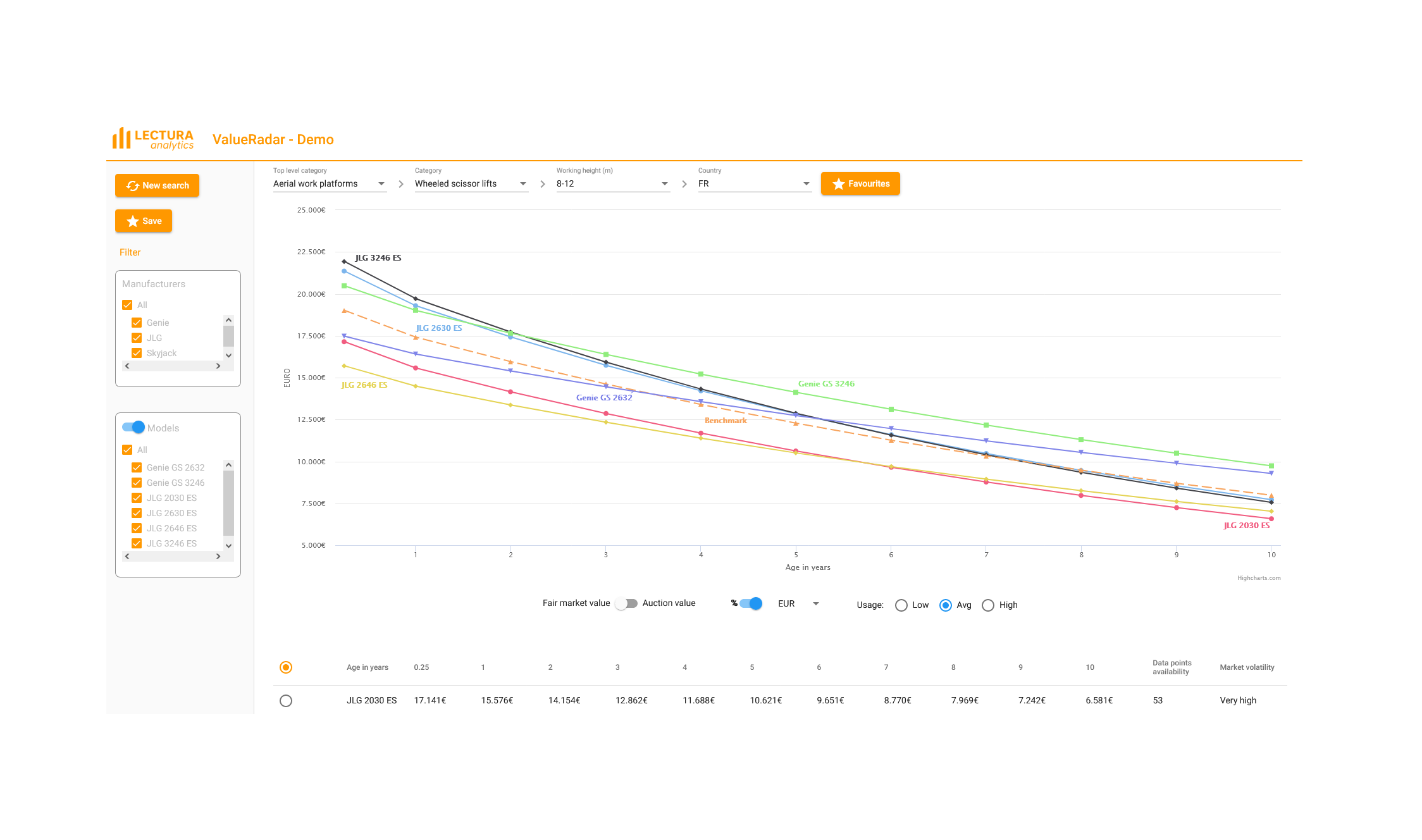Click the Genie GS 2632 series label
Screen dimensions: 1422x840
[604, 398]
